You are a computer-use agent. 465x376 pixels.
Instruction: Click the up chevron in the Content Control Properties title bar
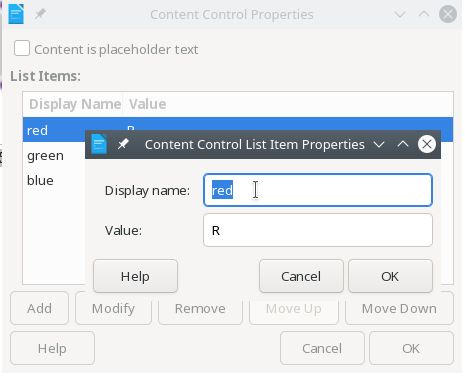[x=424, y=14]
